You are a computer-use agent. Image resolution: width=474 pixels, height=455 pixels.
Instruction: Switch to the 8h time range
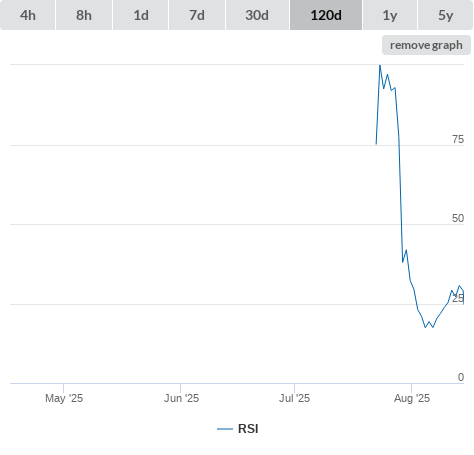point(84,15)
